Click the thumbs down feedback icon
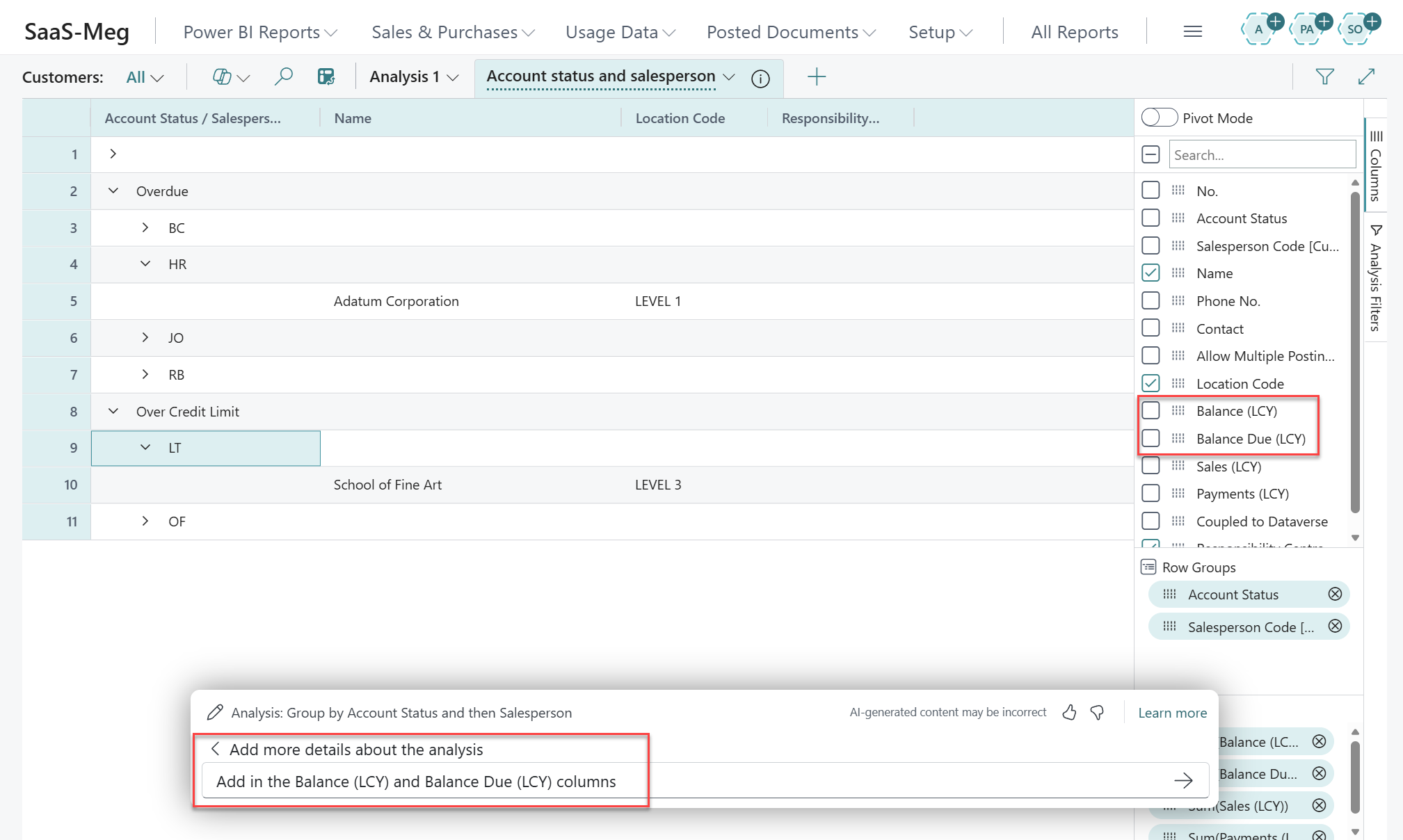Viewport: 1403px width, 840px height. point(1097,712)
